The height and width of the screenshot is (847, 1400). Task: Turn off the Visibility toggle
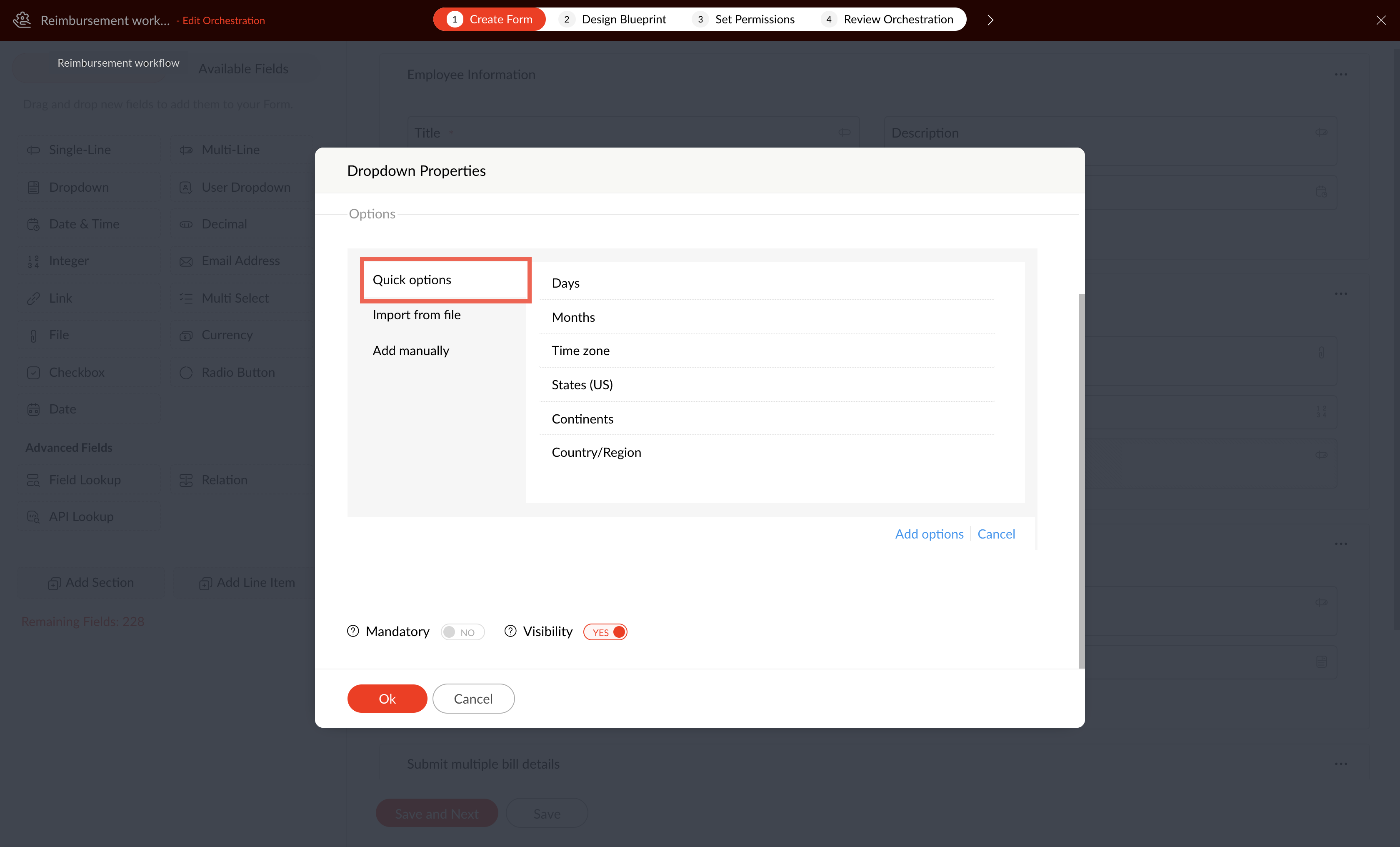(605, 632)
